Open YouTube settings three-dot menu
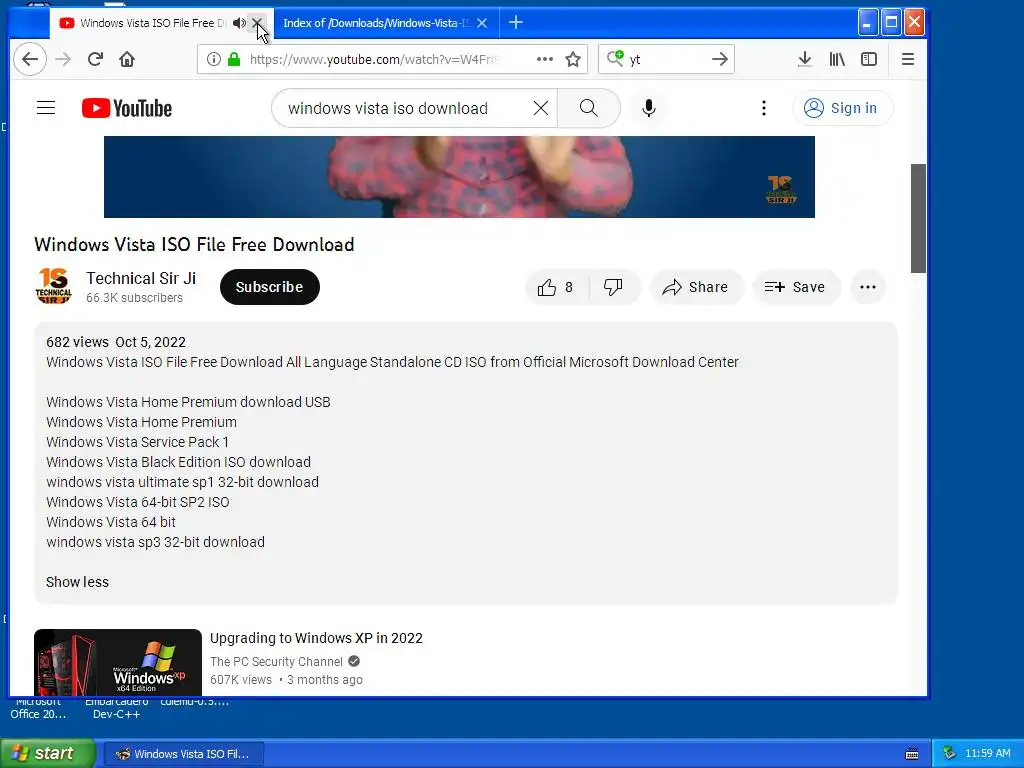The height and width of the screenshot is (768, 1024). [x=763, y=108]
